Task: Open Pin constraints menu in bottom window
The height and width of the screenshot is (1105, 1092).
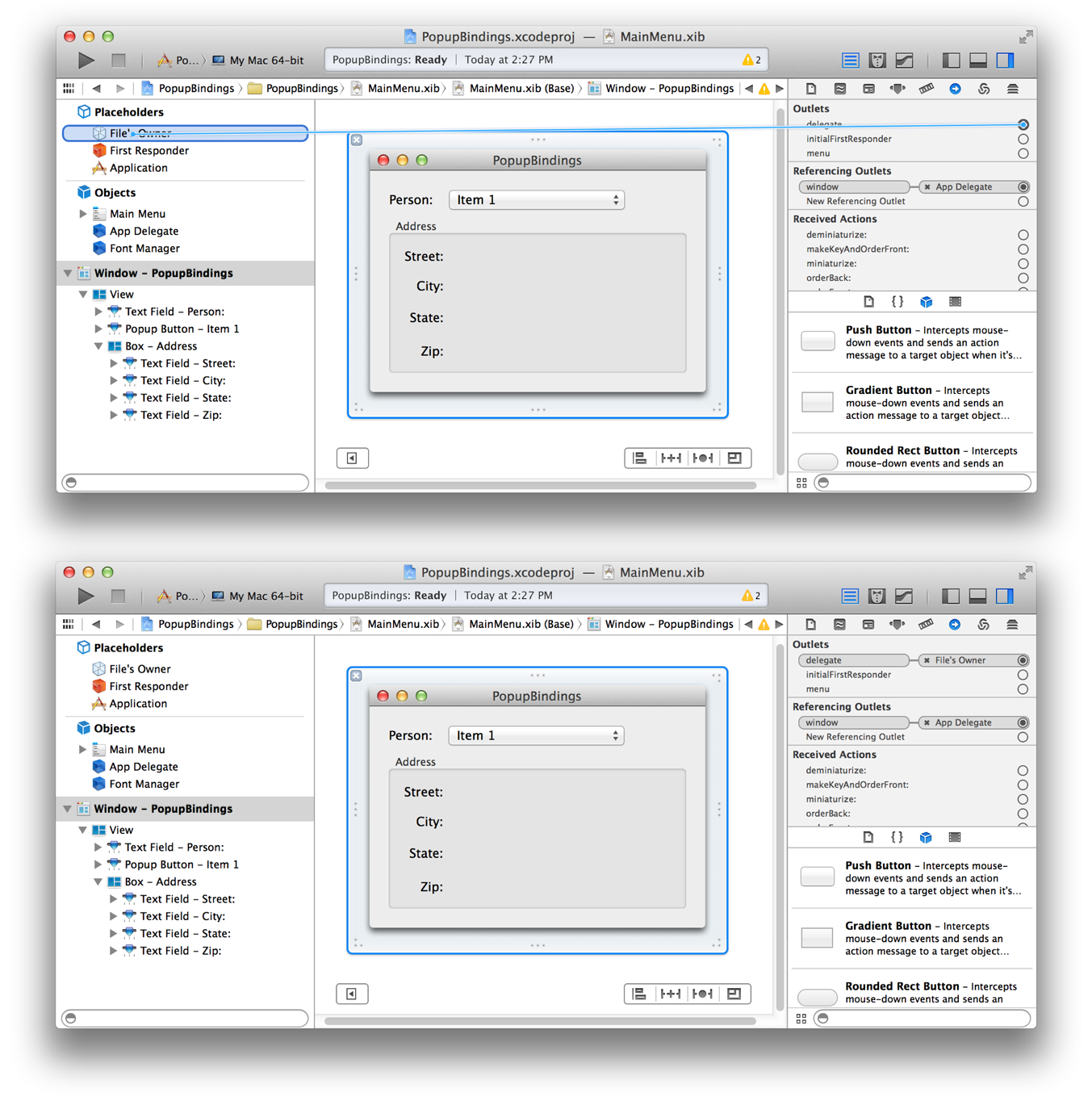Action: (671, 994)
